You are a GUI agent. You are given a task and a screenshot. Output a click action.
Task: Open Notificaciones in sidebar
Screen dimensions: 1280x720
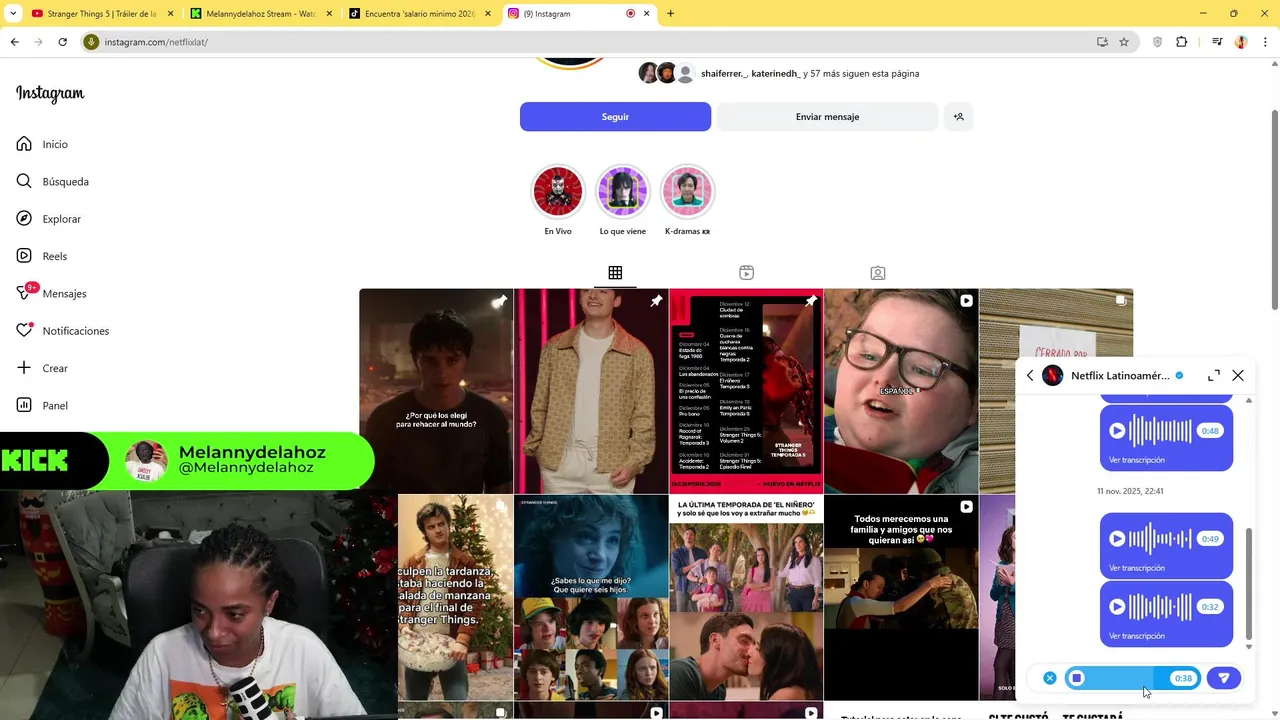tap(62, 331)
